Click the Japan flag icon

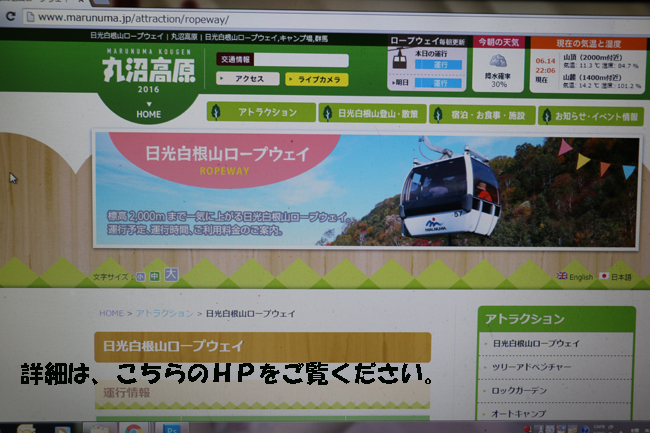point(604,276)
